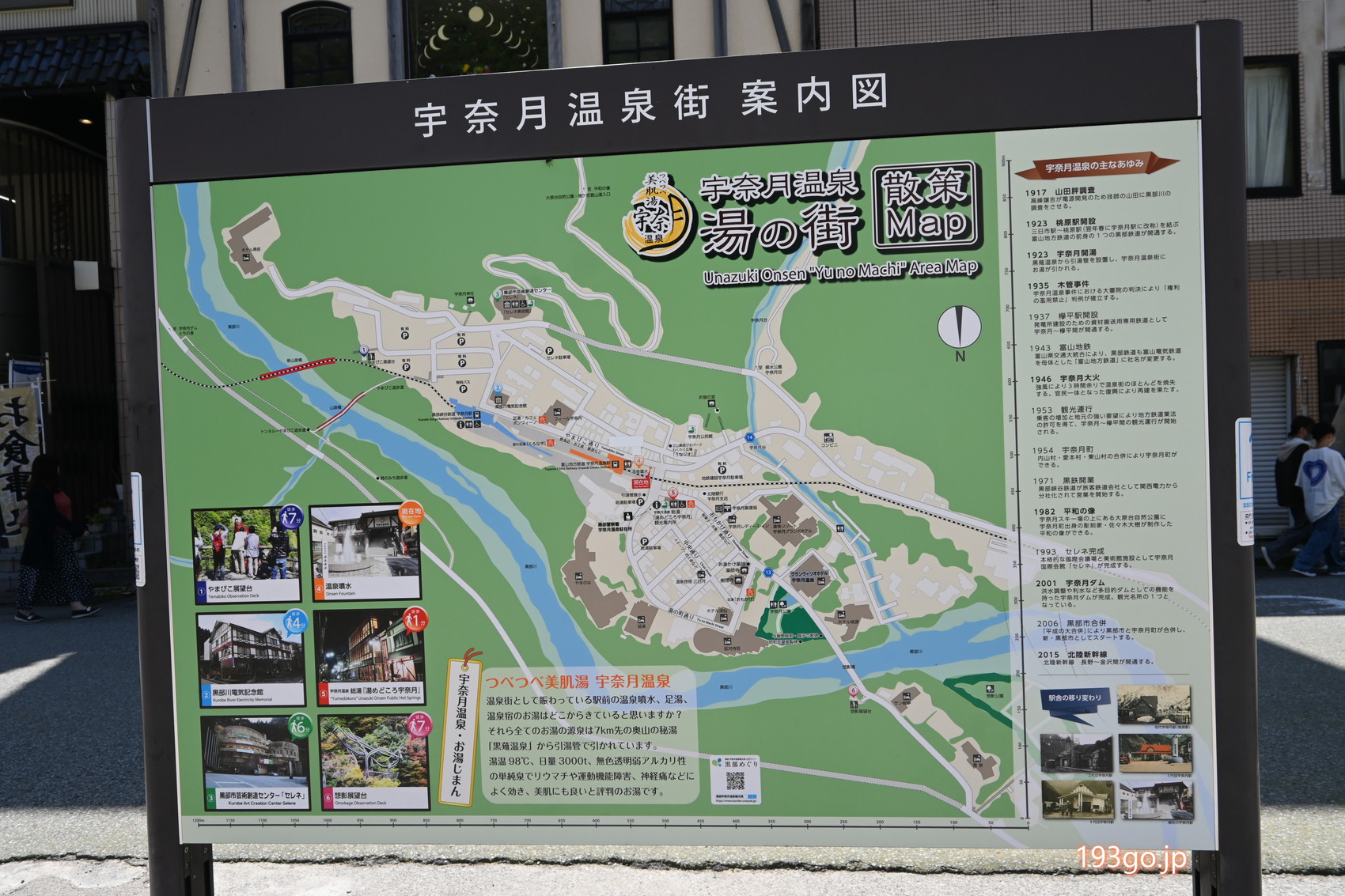Image resolution: width=1345 pixels, height=896 pixels.
Task: Click the コンビニ convenience store icon
Action: tap(828, 437)
